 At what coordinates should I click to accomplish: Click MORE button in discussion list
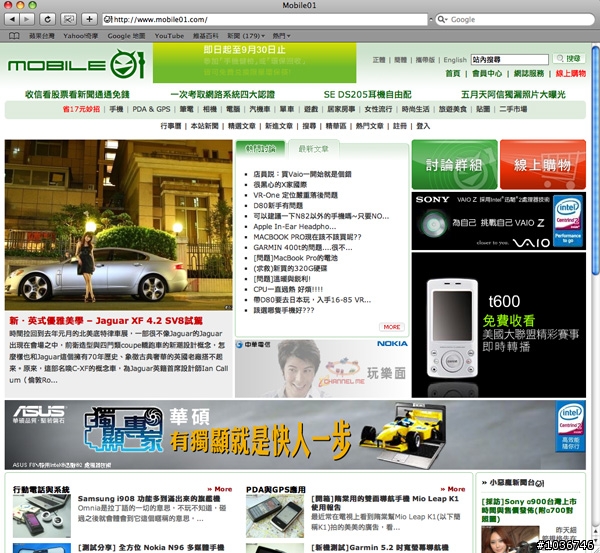(392, 327)
